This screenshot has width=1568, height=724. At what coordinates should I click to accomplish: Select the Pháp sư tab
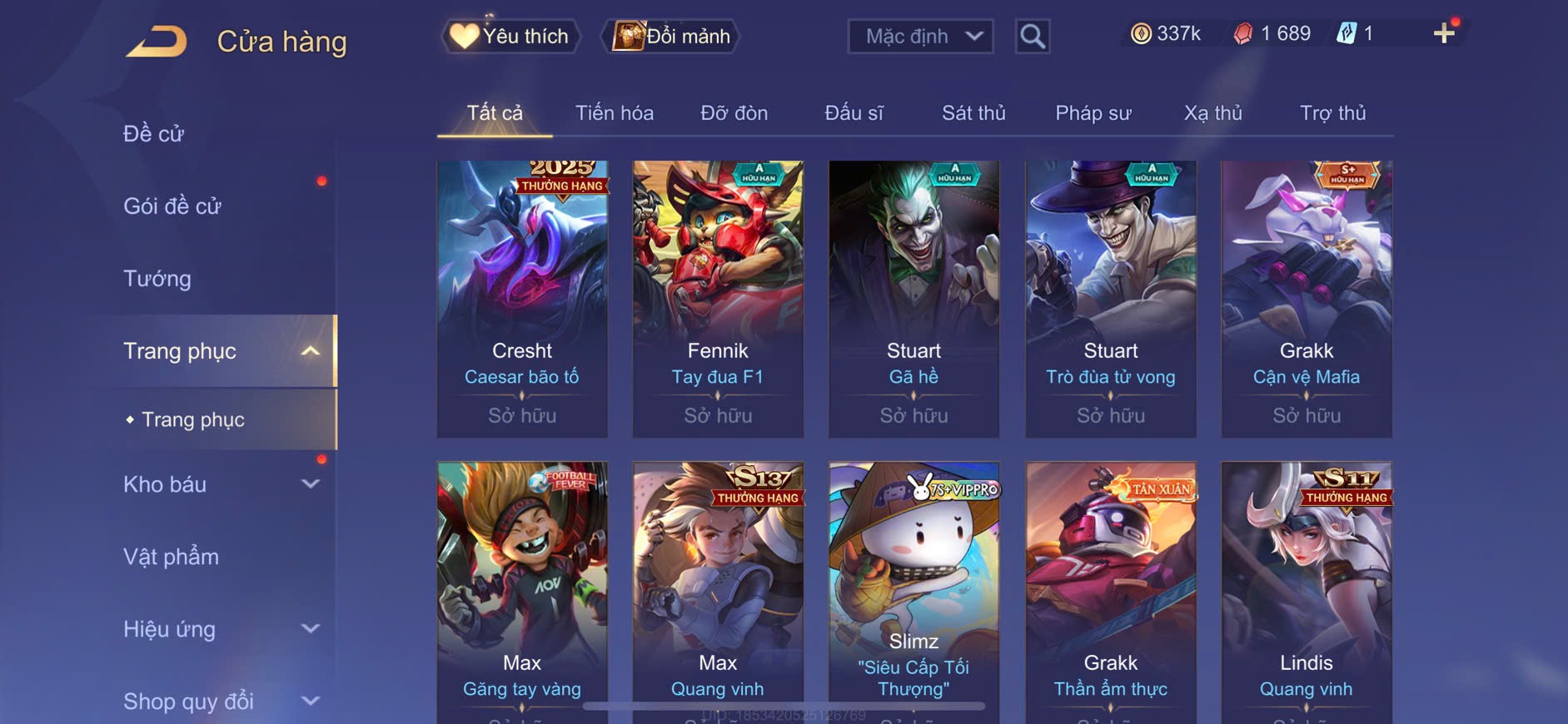point(1093,113)
